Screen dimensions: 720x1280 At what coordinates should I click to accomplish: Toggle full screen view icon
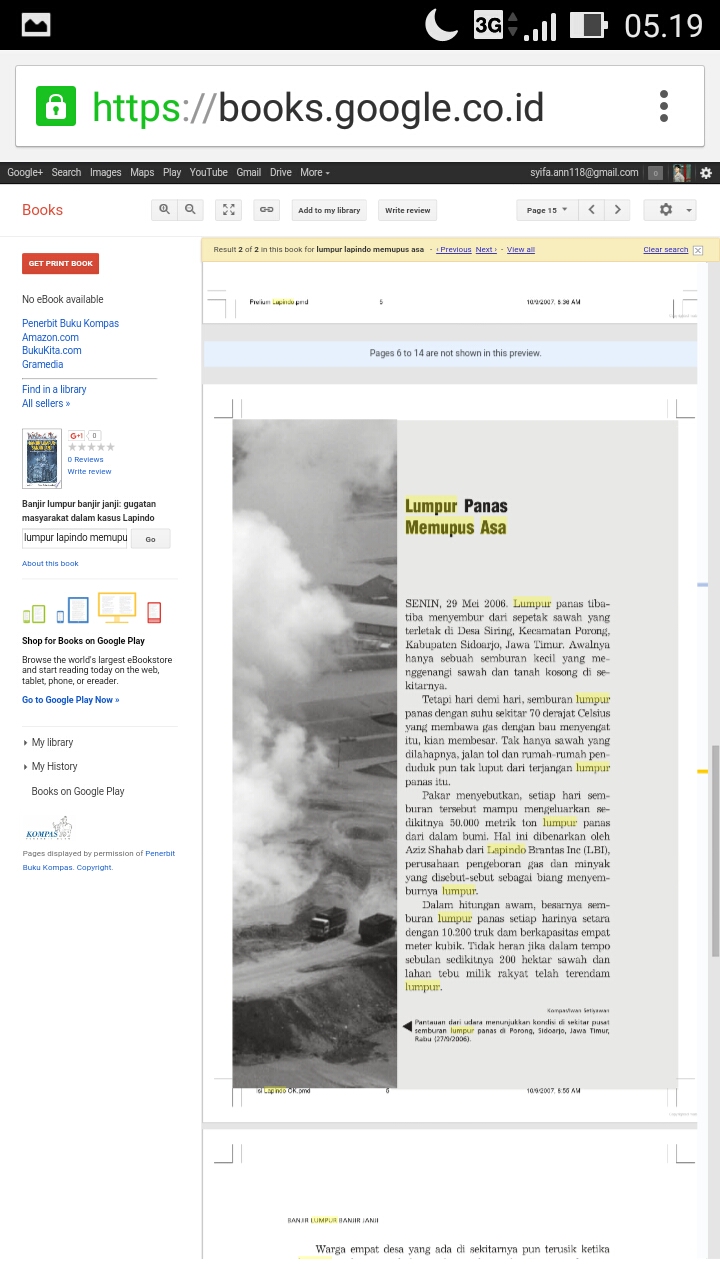(229, 210)
